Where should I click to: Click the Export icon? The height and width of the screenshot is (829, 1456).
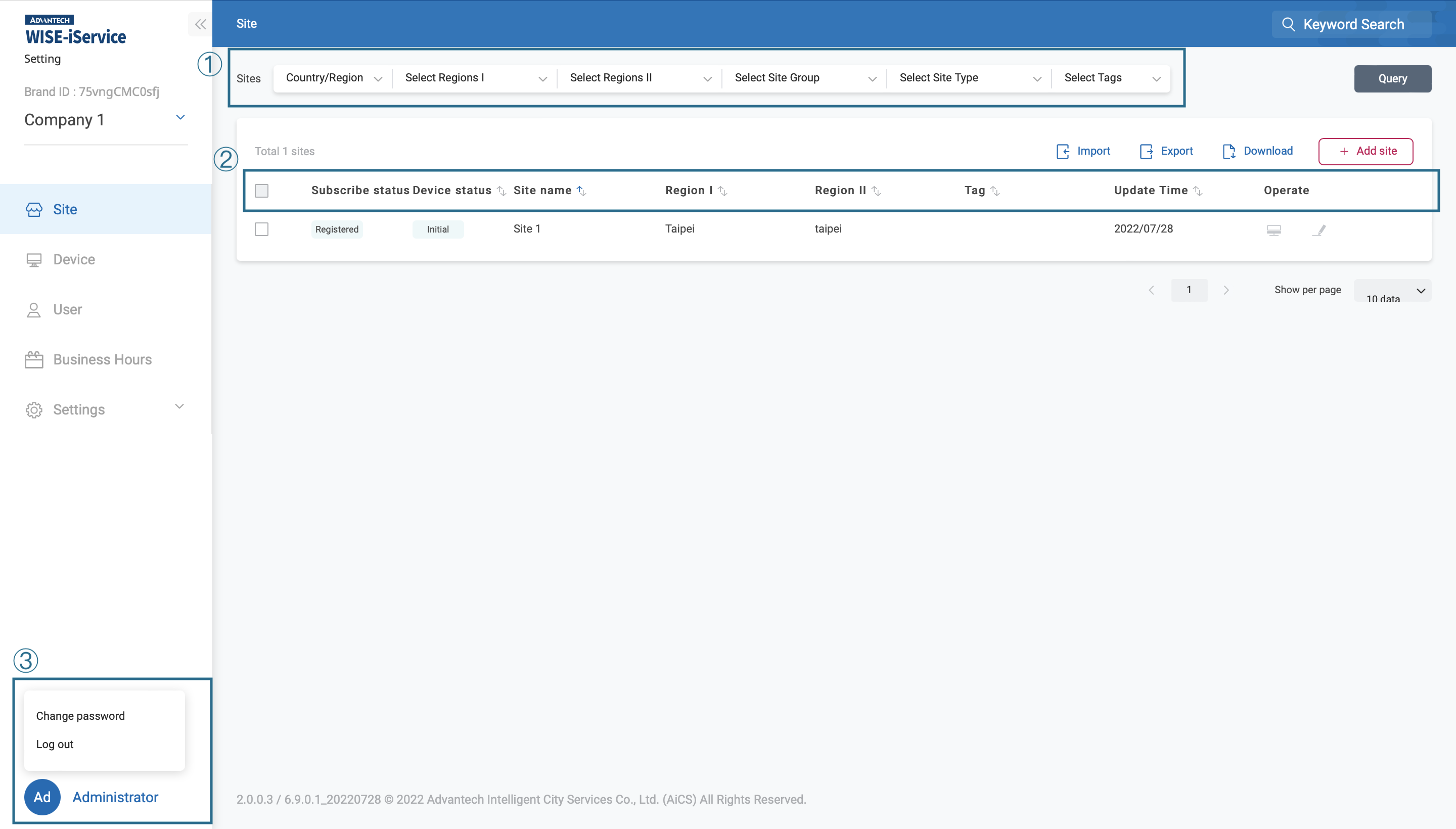tap(1146, 152)
